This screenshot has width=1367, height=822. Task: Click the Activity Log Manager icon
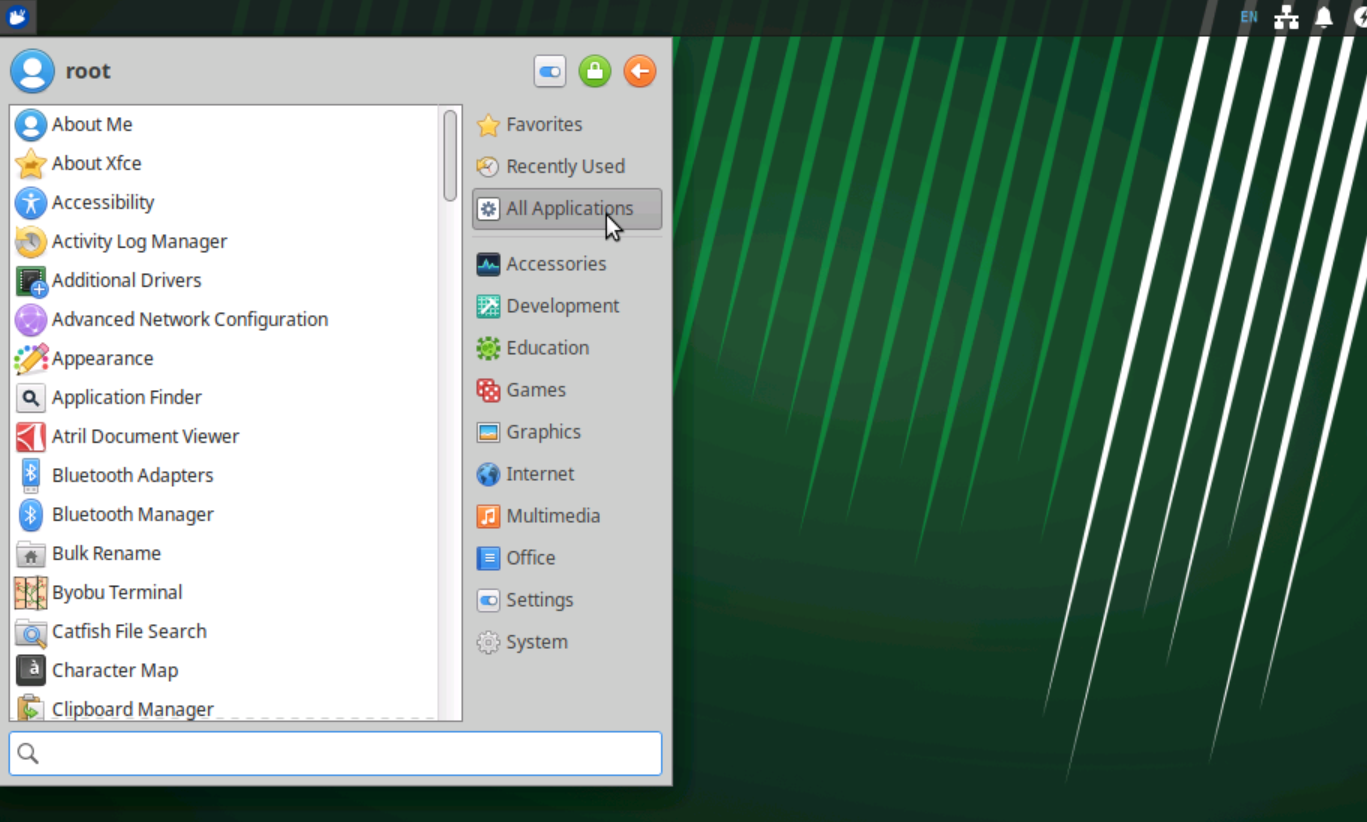31,242
